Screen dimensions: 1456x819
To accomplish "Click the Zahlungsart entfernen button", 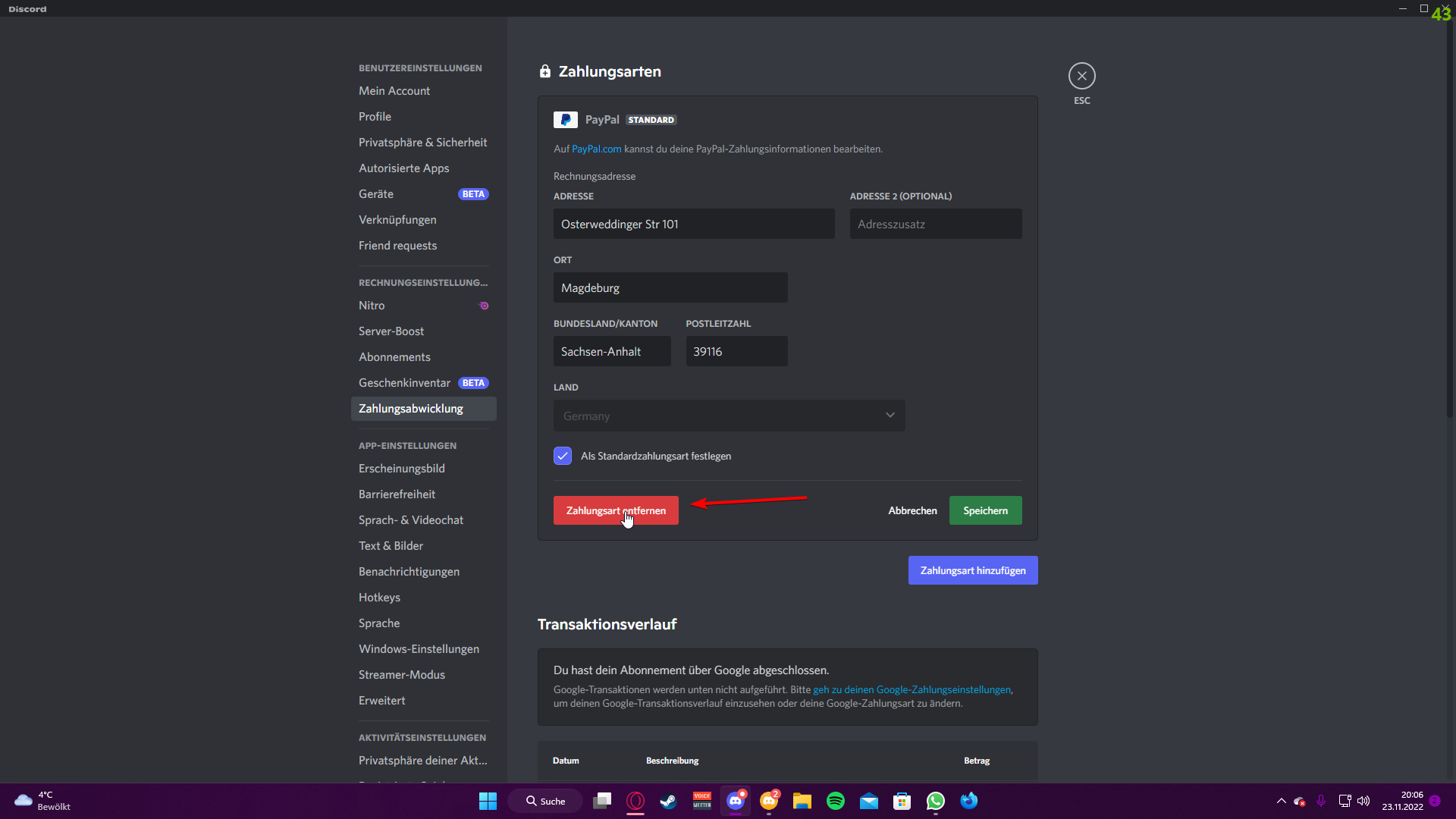I will (x=615, y=510).
